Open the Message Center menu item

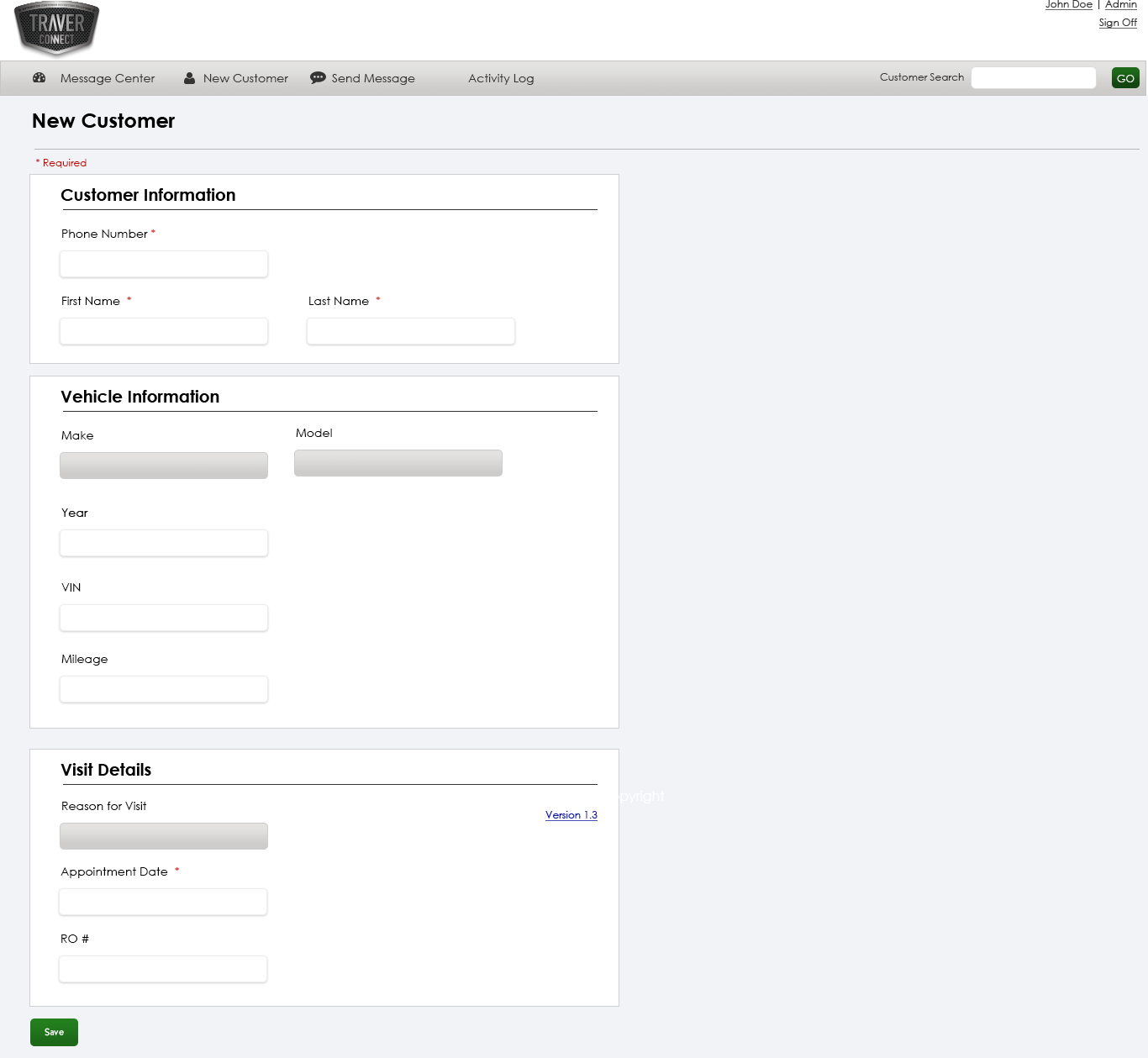point(108,78)
